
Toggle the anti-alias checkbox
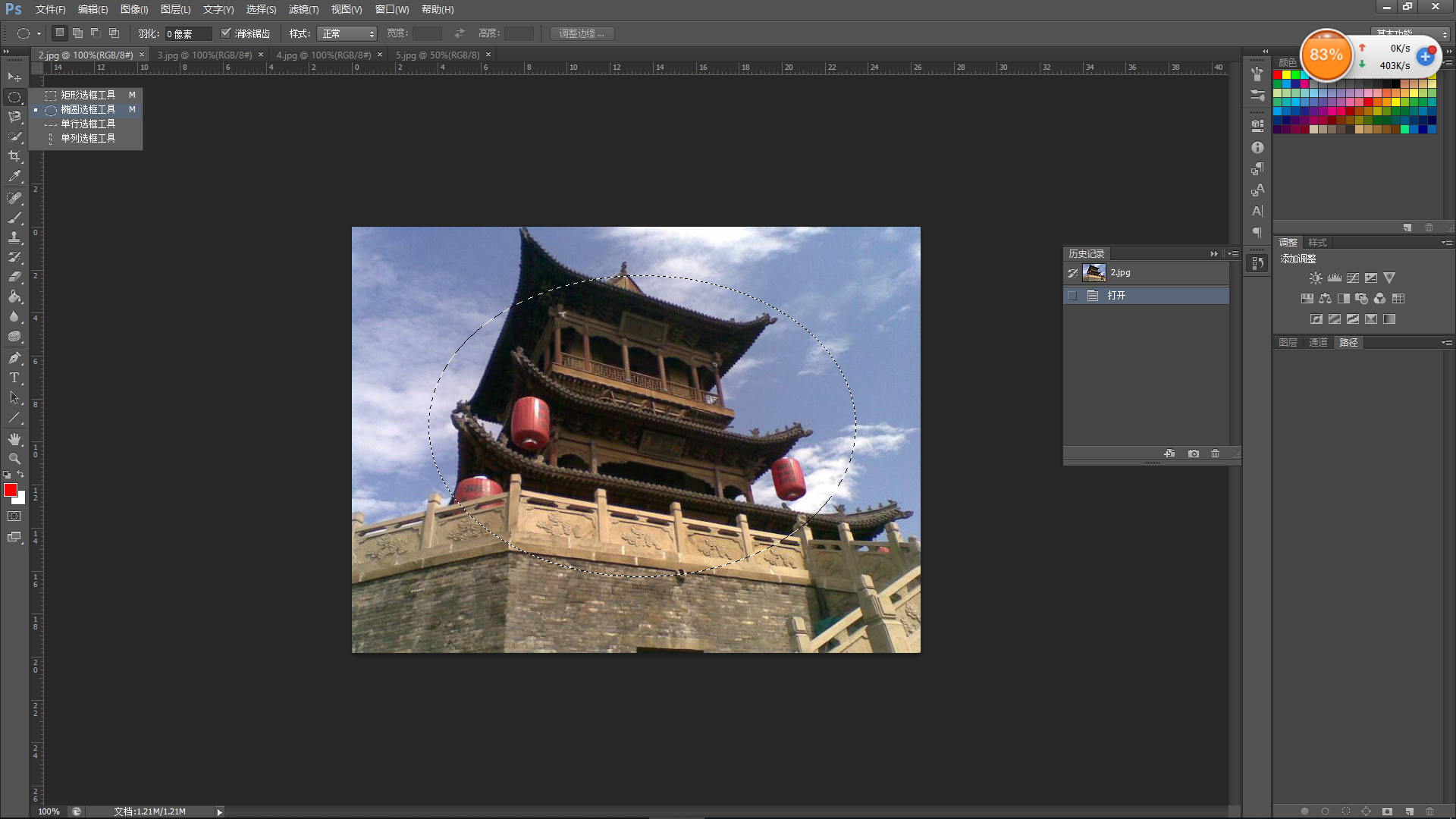tap(225, 33)
